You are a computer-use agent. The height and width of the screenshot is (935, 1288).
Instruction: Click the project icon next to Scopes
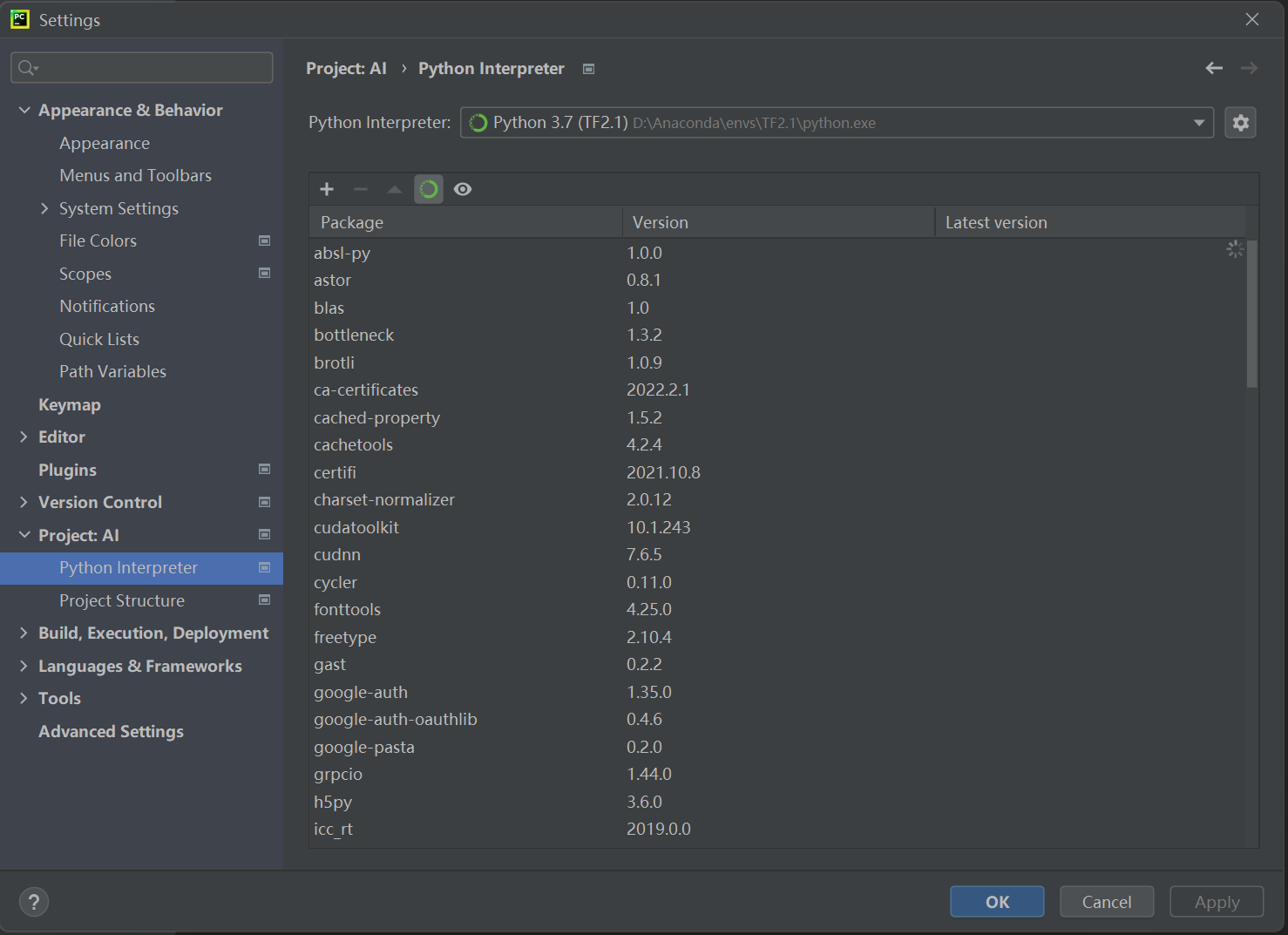pos(264,273)
